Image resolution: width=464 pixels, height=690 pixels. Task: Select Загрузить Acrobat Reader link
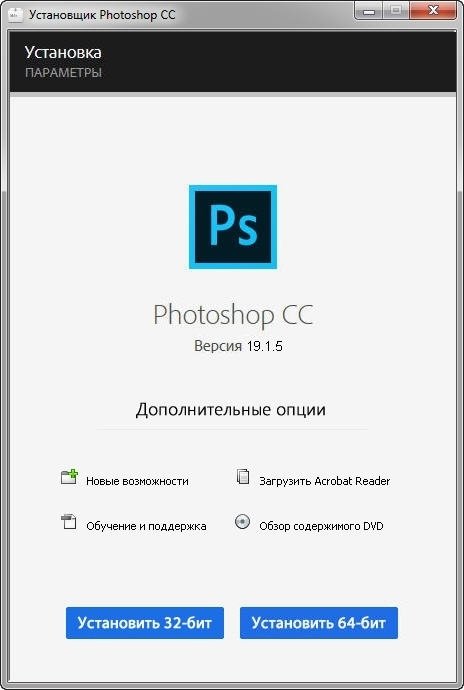point(324,481)
